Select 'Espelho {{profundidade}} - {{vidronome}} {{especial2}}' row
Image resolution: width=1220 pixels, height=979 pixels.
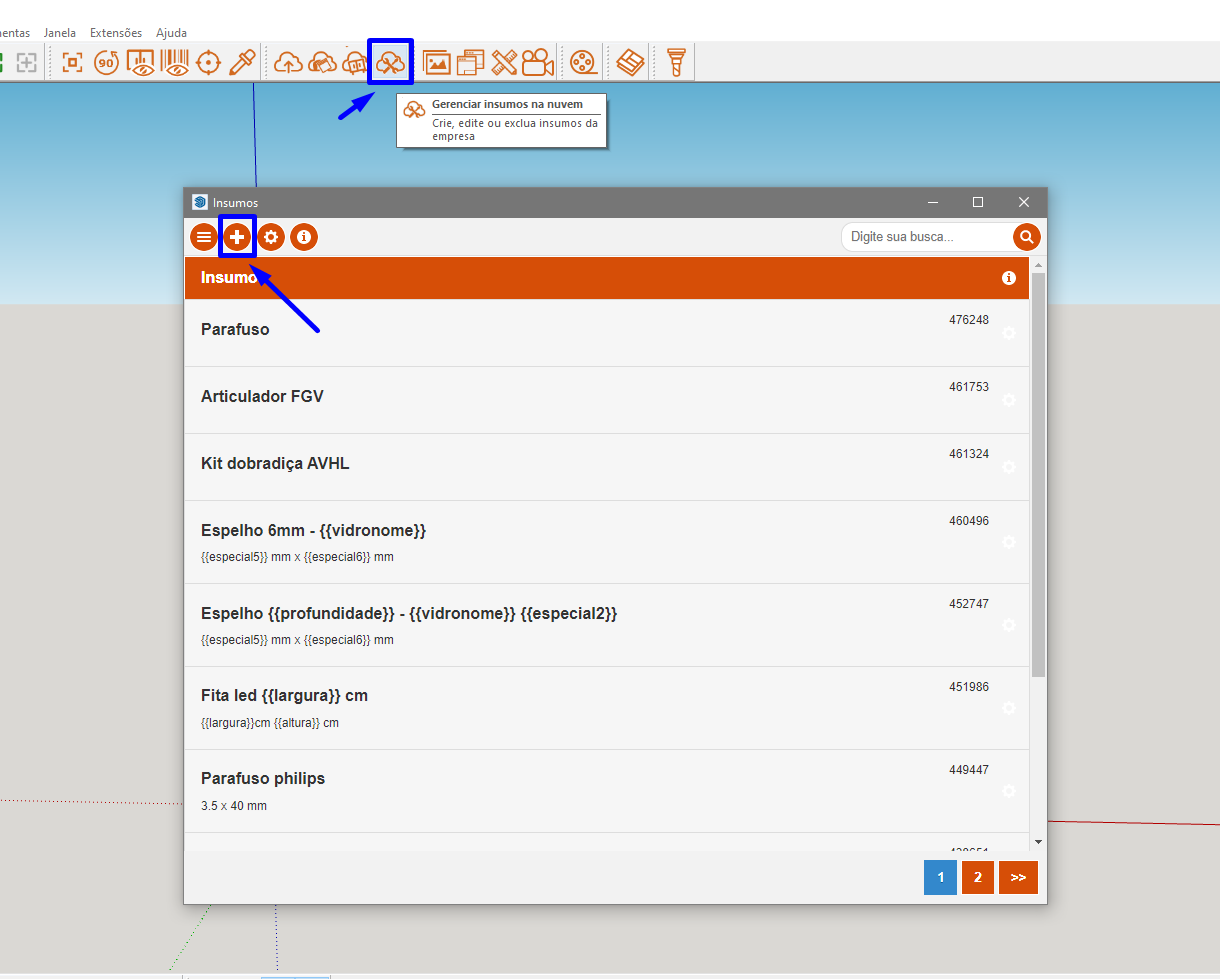pos(607,625)
